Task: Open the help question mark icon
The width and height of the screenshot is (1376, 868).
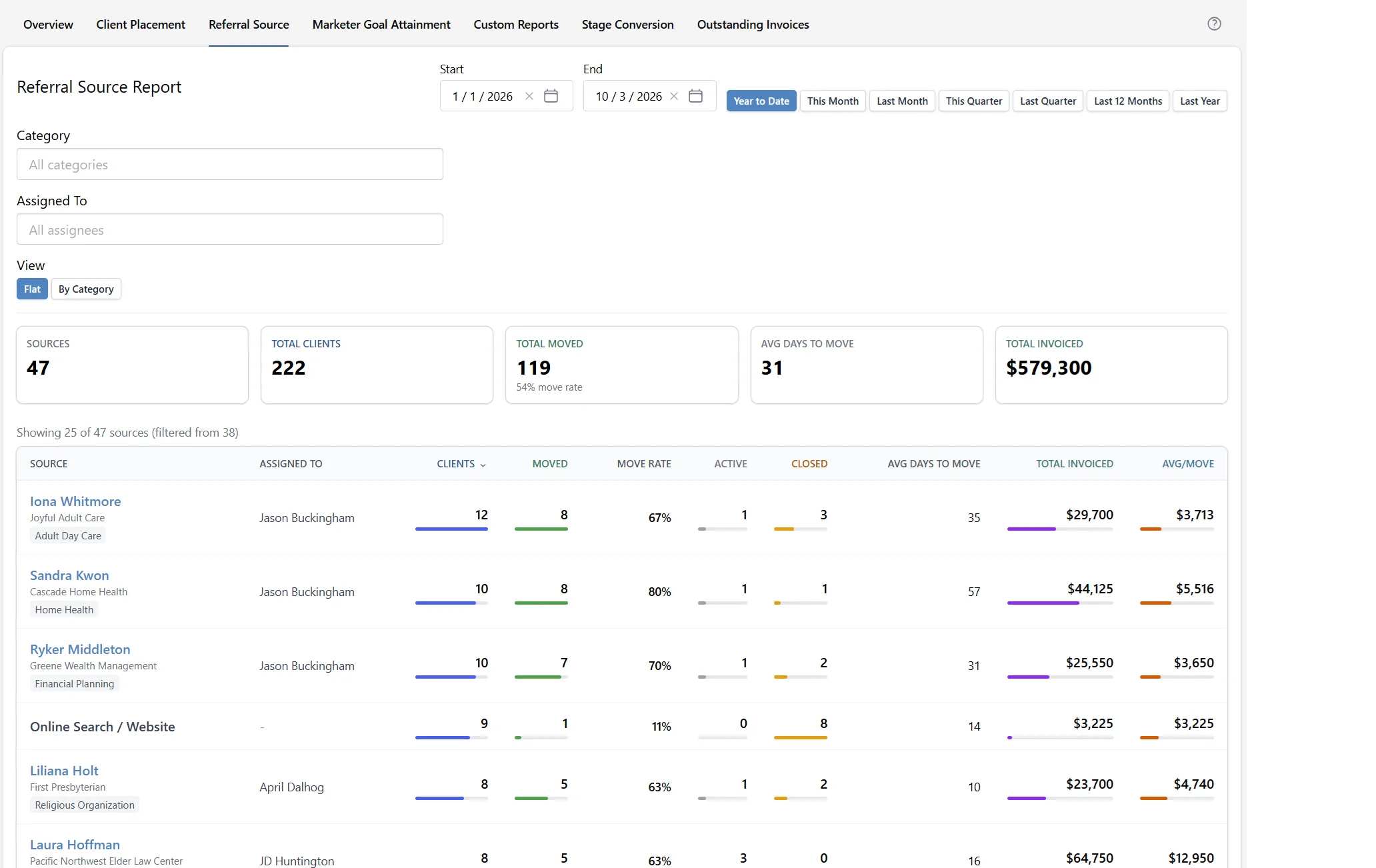Action: point(1214,24)
